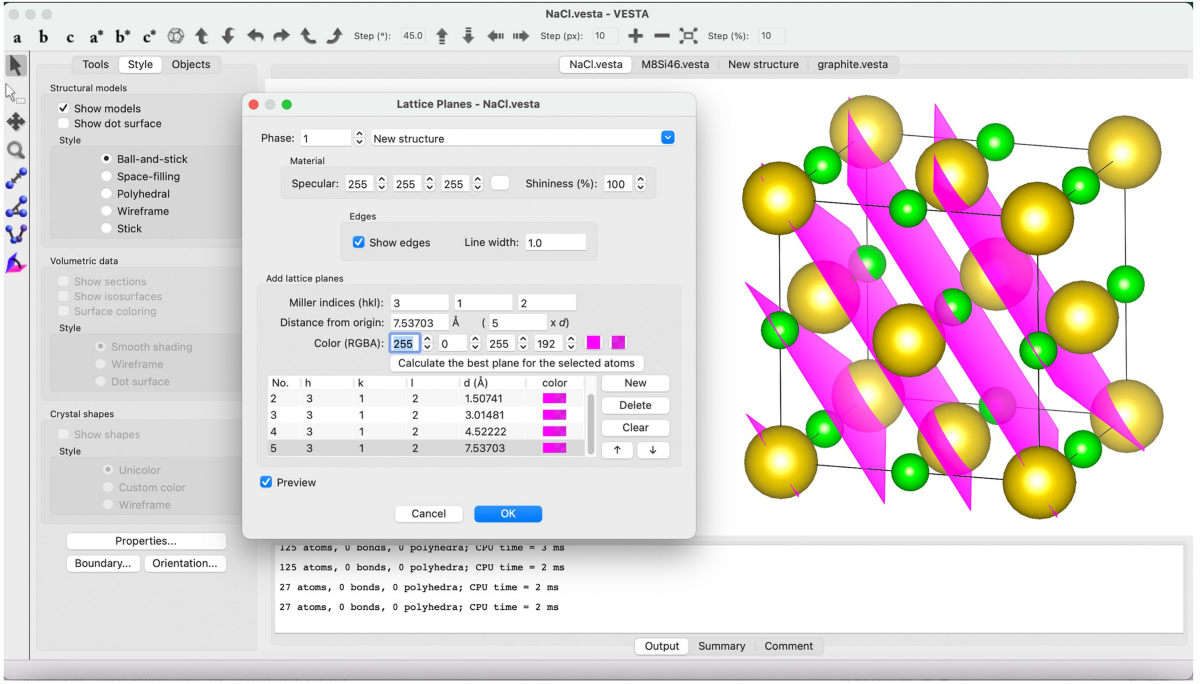1200x684 pixels.
Task: Adjust the Phase number stepper
Action: coord(359,138)
